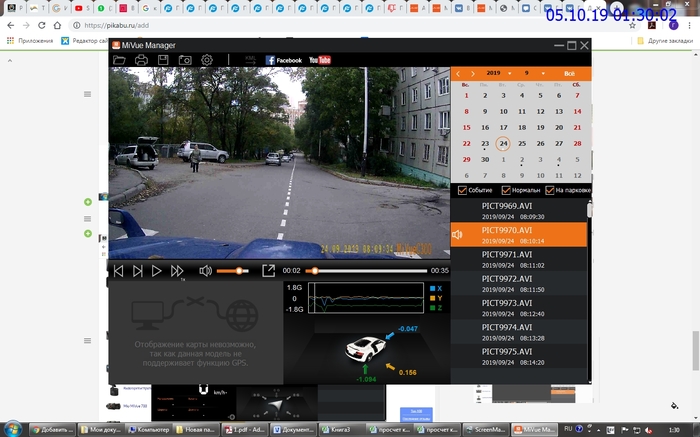Open the MiVue Manager taskbar item
Viewport: 700px width, 437px height.
(534, 428)
